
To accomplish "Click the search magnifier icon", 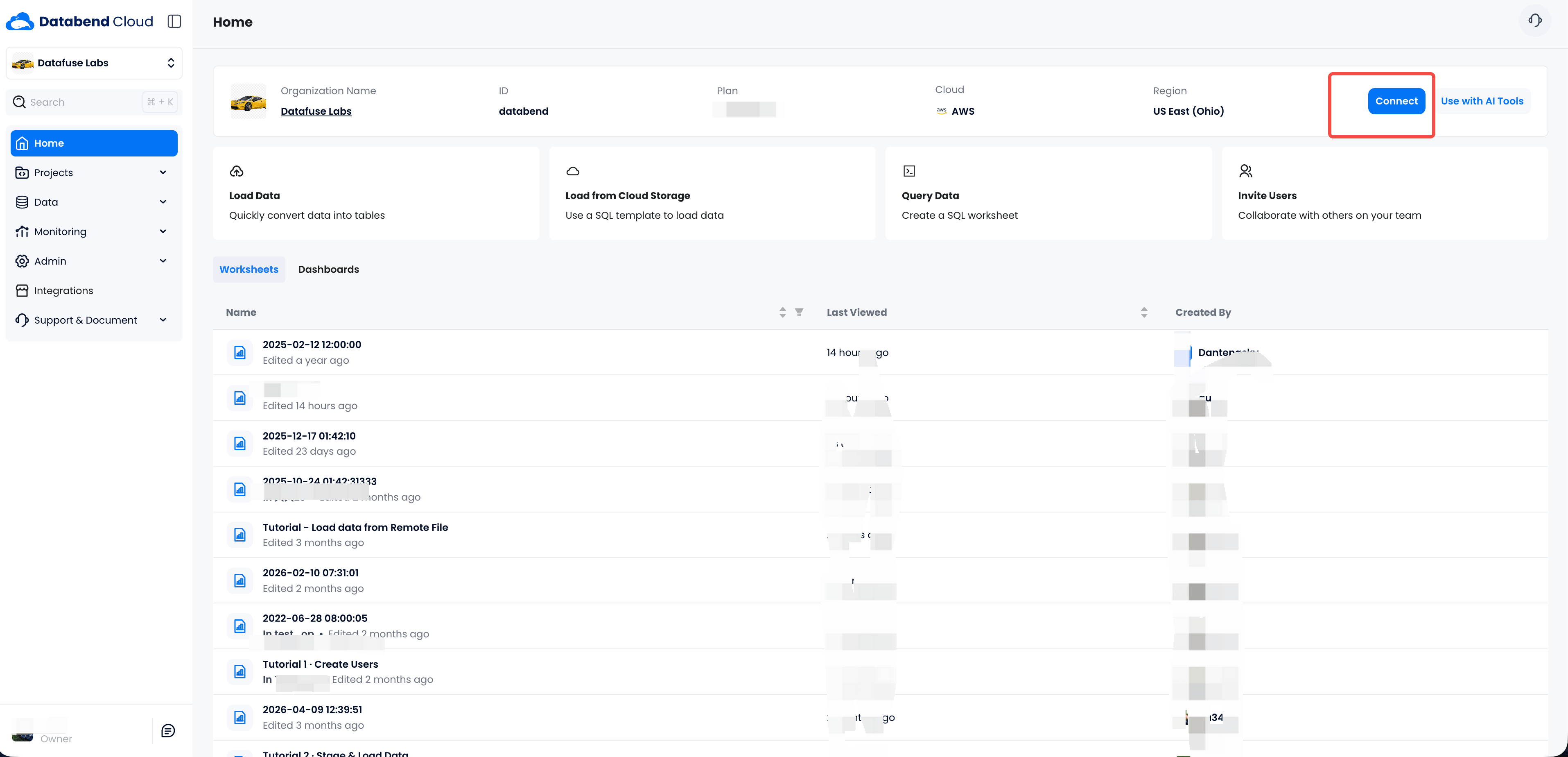I will [x=20, y=102].
